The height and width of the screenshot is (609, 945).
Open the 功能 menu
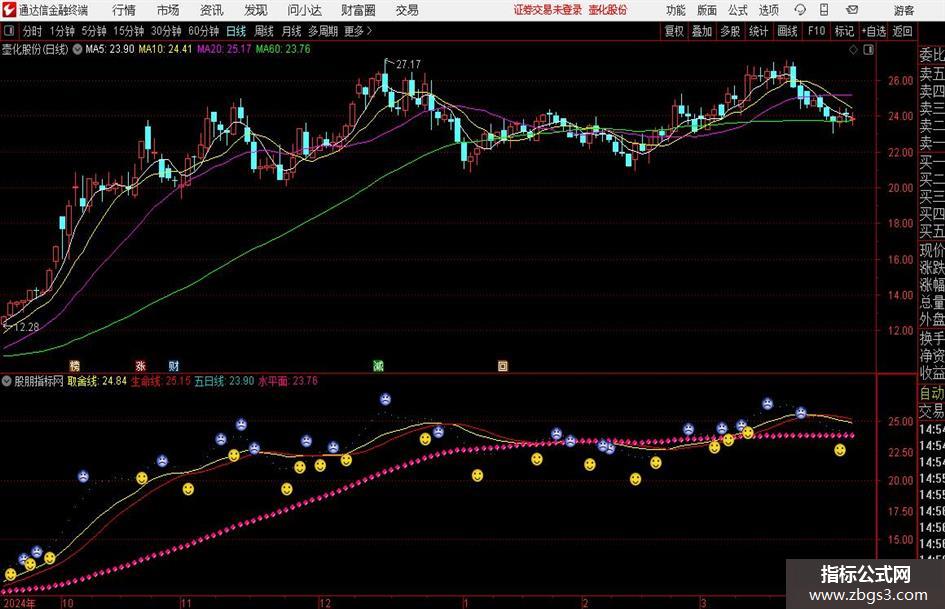pyautogui.click(x=676, y=10)
